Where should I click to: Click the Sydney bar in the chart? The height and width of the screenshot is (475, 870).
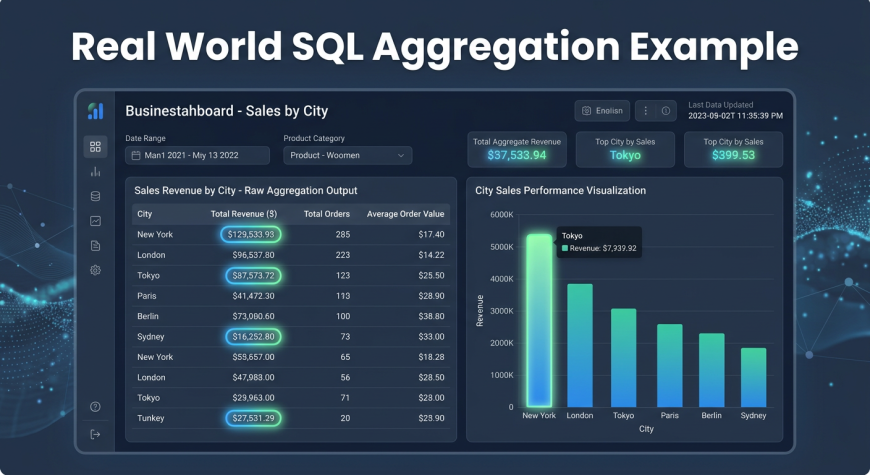click(753, 377)
